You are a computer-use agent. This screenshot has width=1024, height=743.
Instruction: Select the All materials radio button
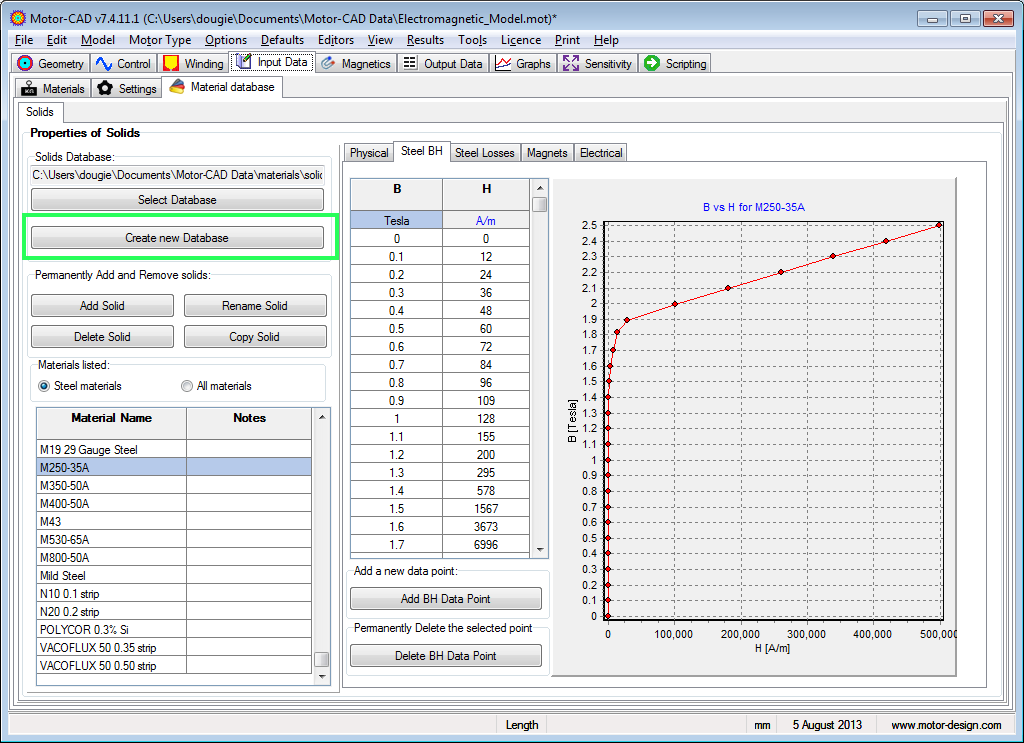pyautogui.click(x=187, y=386)
